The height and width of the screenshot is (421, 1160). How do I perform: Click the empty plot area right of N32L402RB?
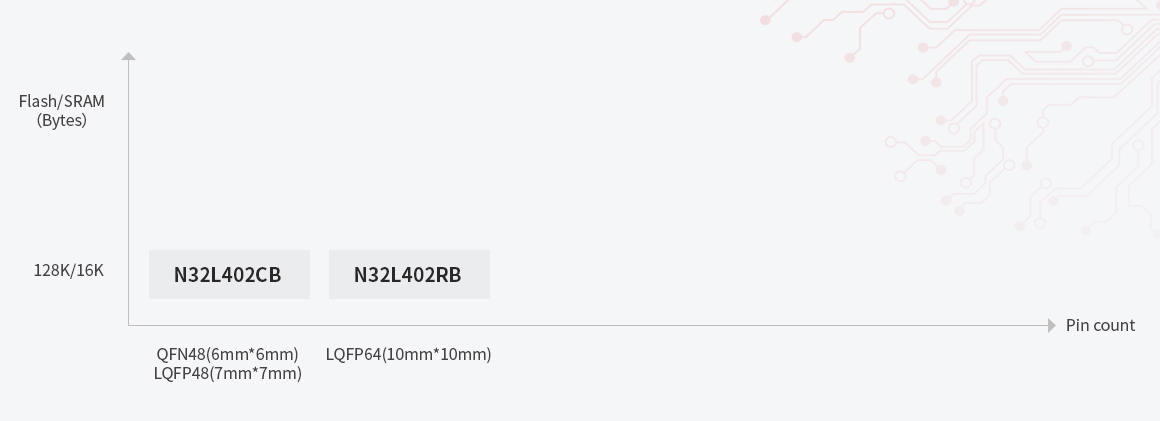[700, 274]
